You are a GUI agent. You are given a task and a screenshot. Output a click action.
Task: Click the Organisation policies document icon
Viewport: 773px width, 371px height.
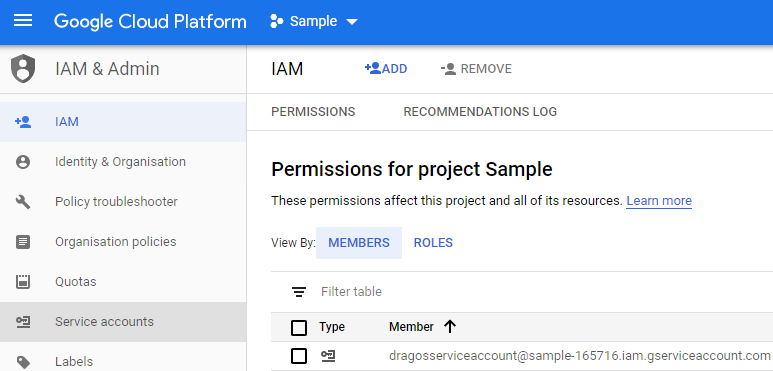(x=23, y=242)
